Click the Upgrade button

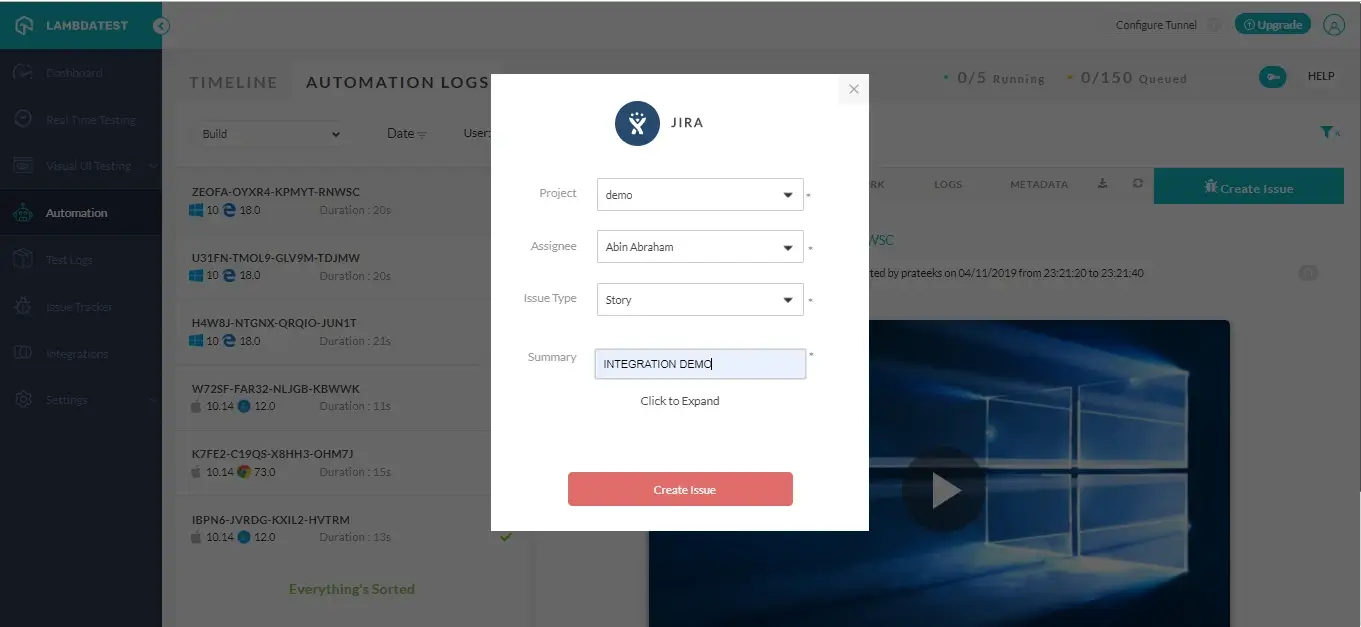point(1272,25)
